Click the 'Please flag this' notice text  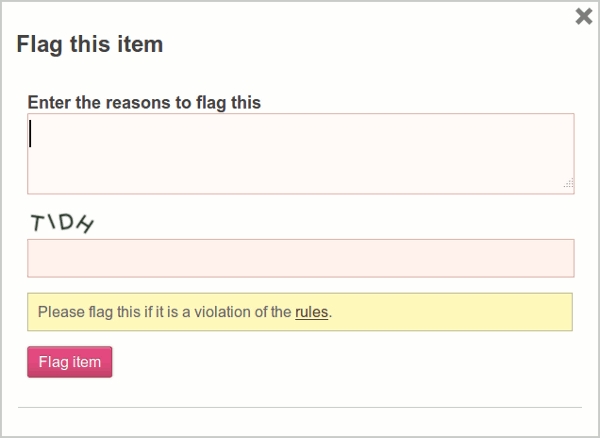[100, 312]
